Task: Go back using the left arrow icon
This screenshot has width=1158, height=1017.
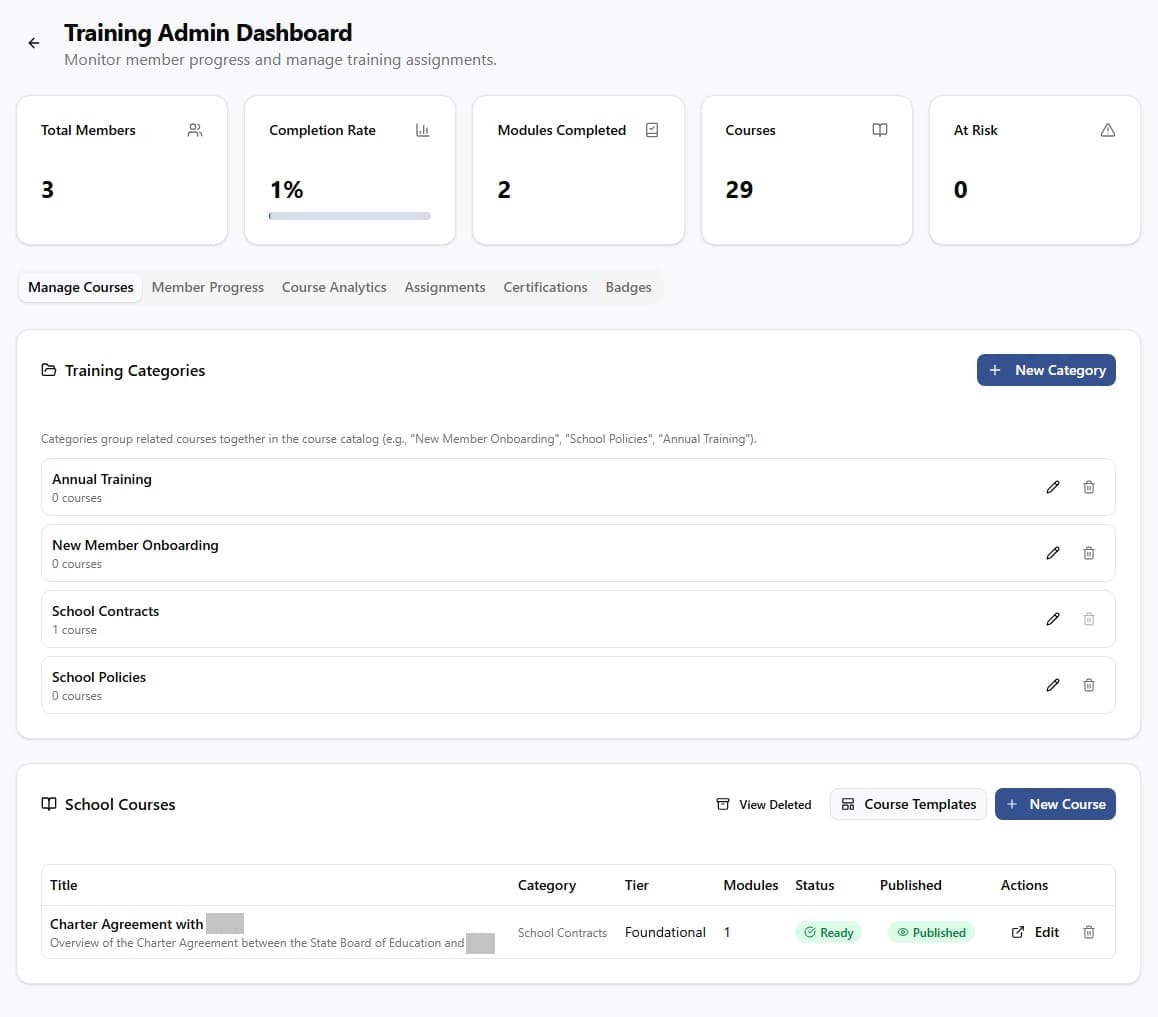Action: coord(34,44)
